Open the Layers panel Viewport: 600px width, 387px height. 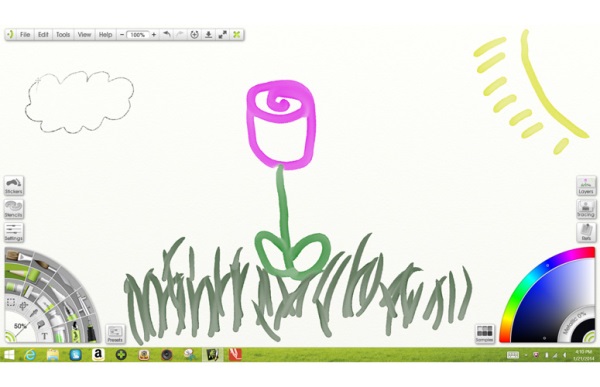click(x=586, y=185)
